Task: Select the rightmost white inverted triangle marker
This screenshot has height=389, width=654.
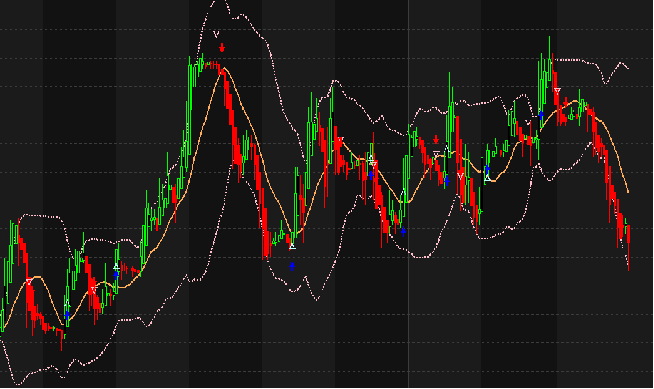Action: (x=557, y=90)
